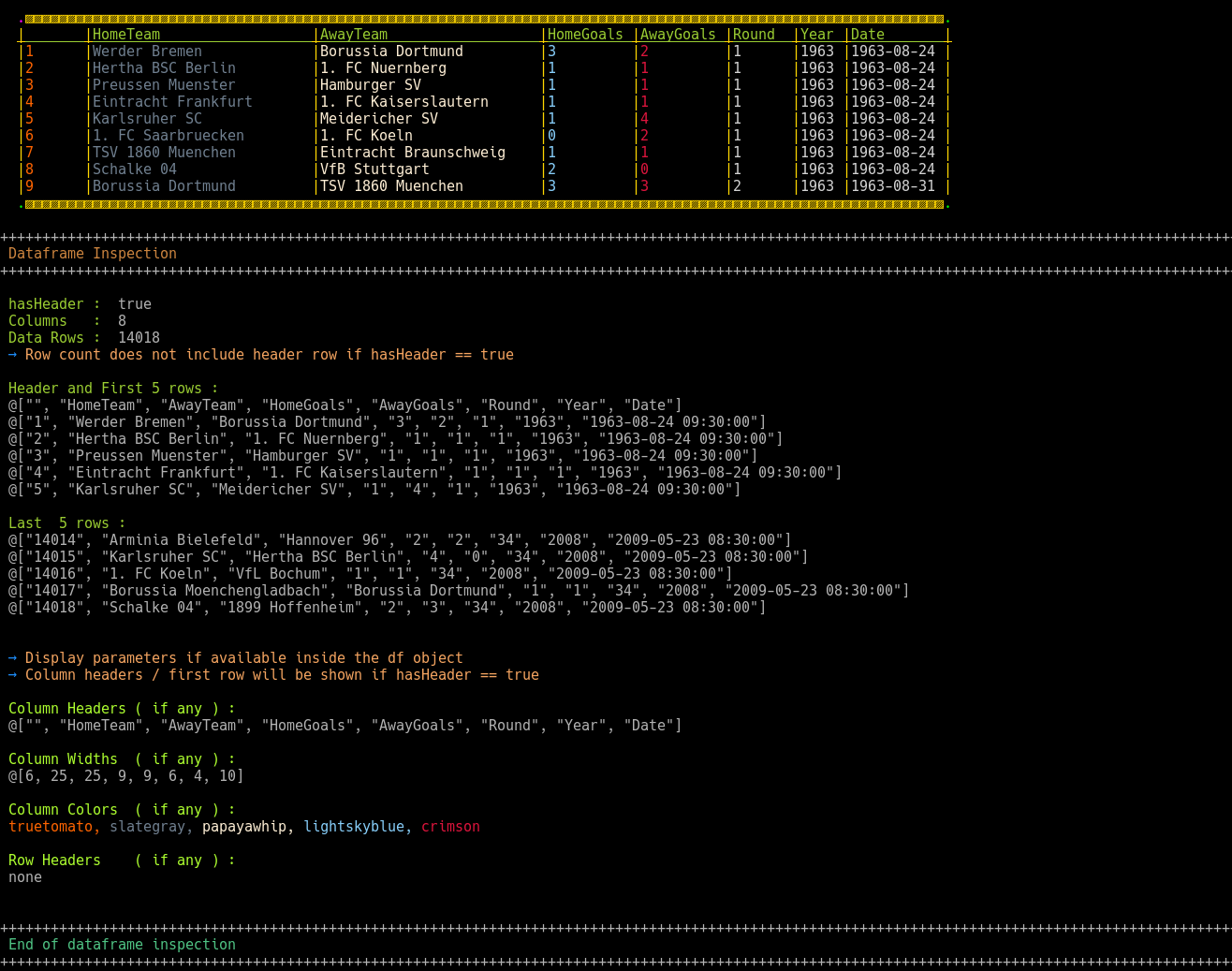Click the Column Colors ( if any ) label
Image resolution: width=1232 pixels, height=971 pixels.
[122, 810]
